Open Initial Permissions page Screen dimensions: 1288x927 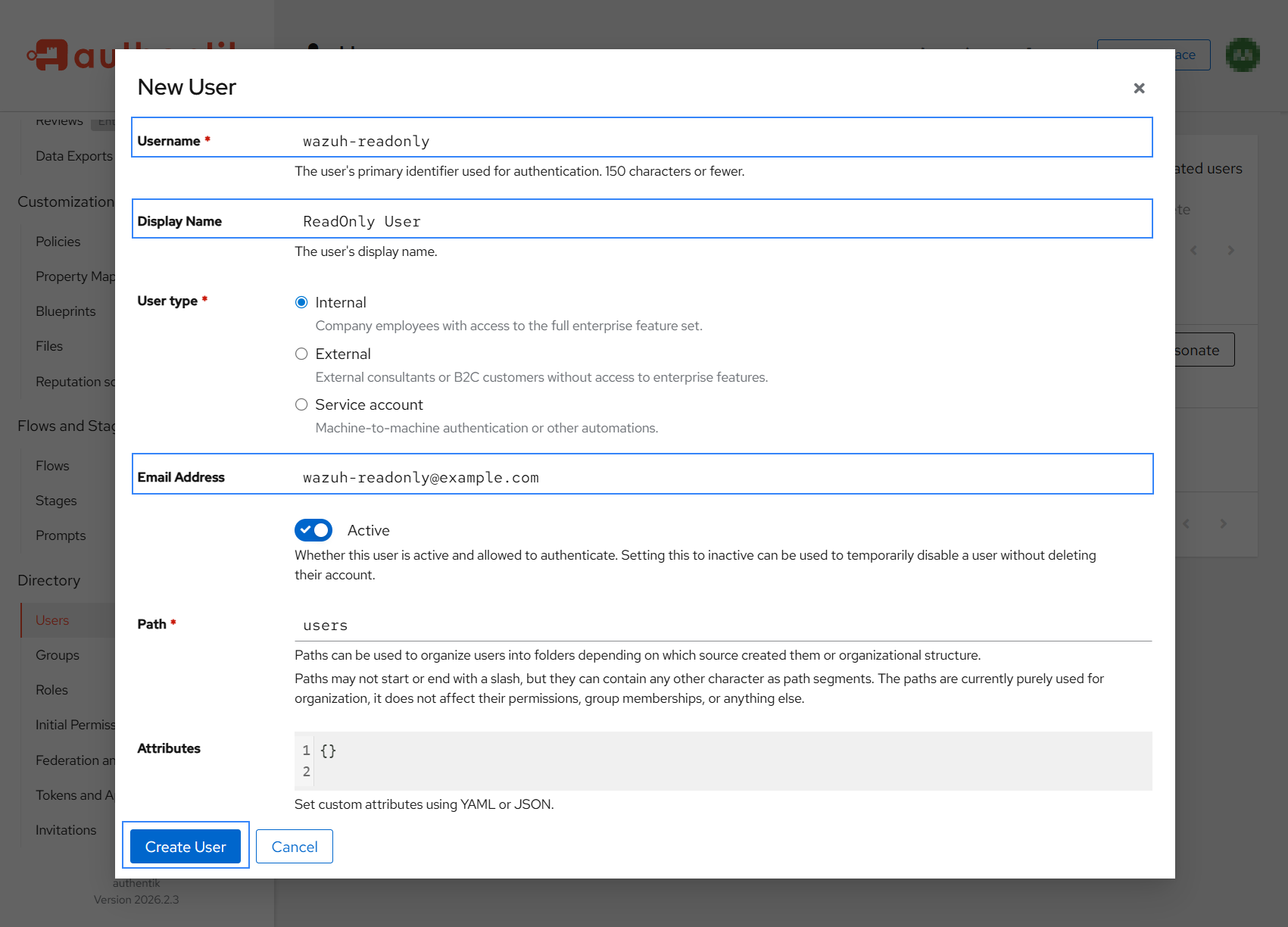(76, 725)
